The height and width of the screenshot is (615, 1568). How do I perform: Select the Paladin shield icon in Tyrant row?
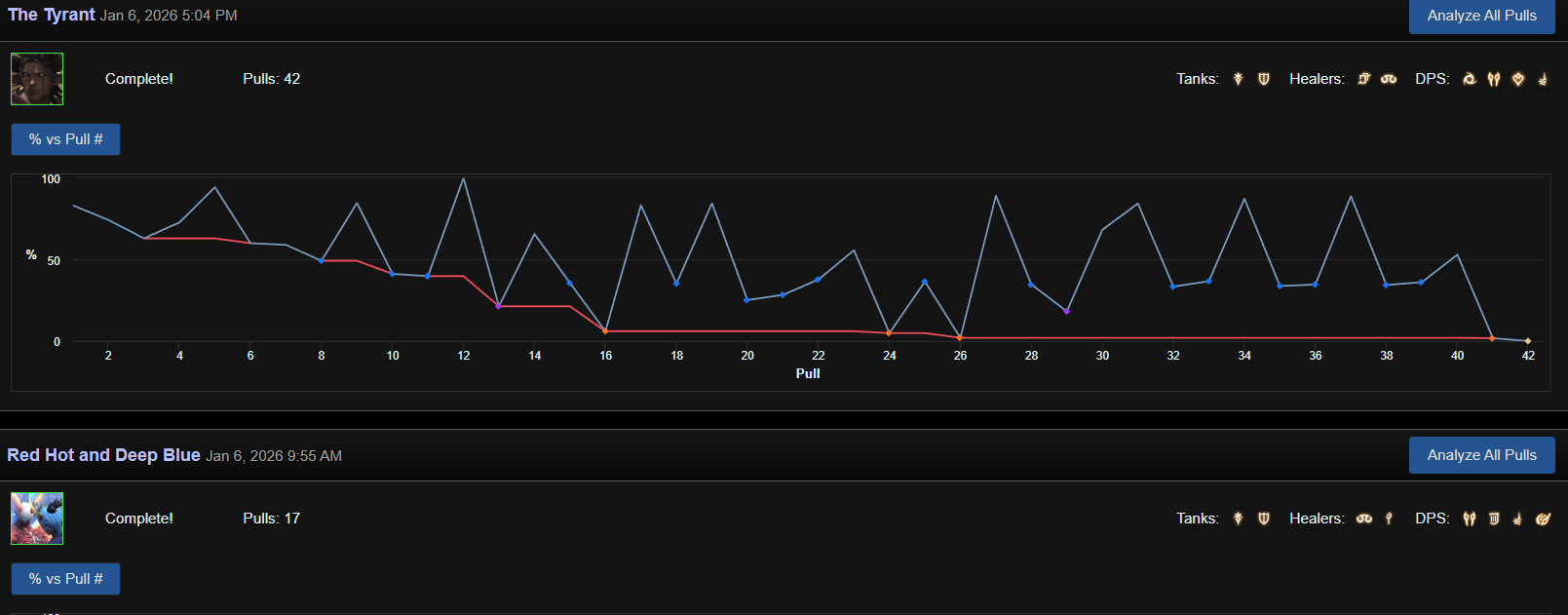1264,79
